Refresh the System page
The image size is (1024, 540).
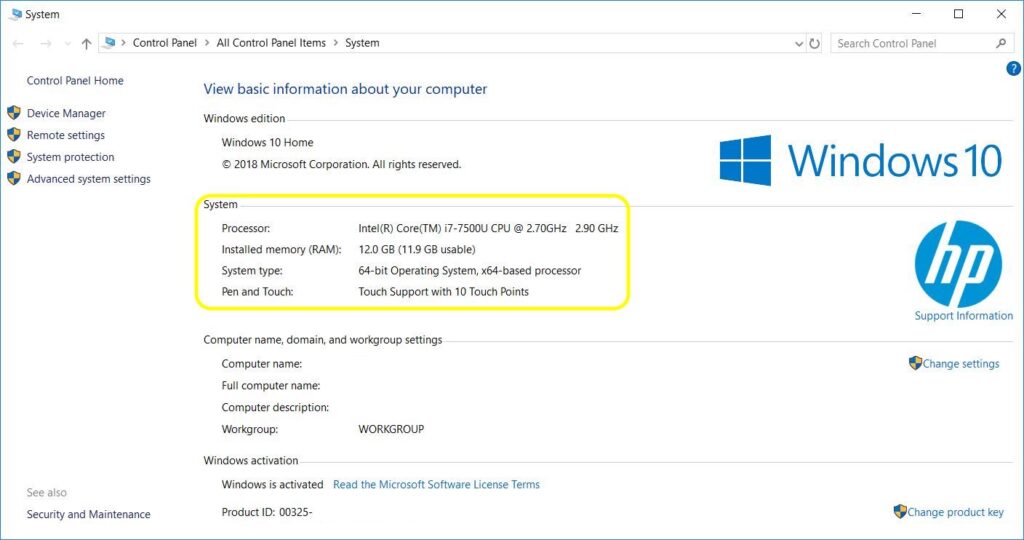point(815,44)
